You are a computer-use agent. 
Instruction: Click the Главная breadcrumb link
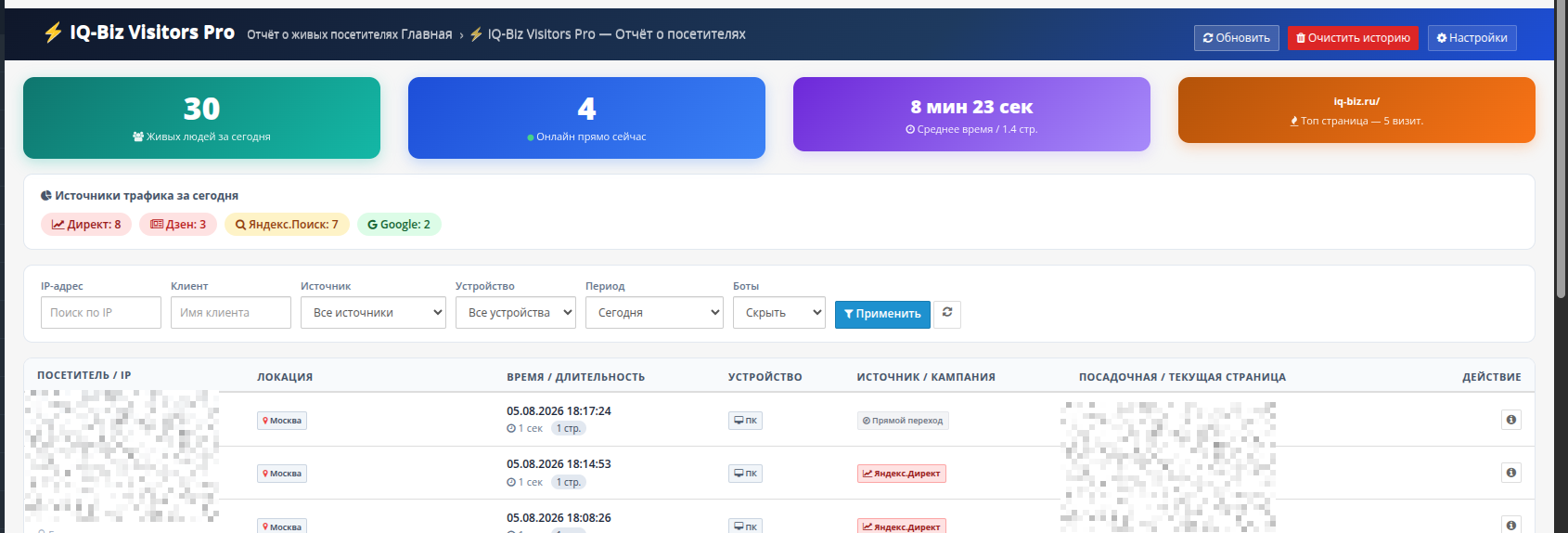click(427, 34)
